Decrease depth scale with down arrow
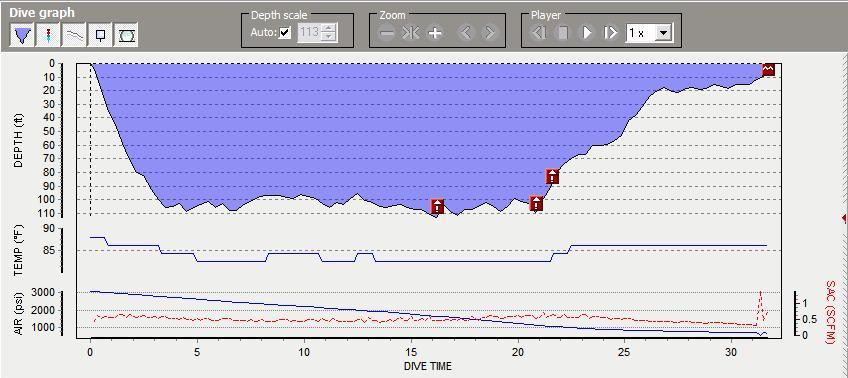Viewport: 848px width, 378px height. coord(328,37)
